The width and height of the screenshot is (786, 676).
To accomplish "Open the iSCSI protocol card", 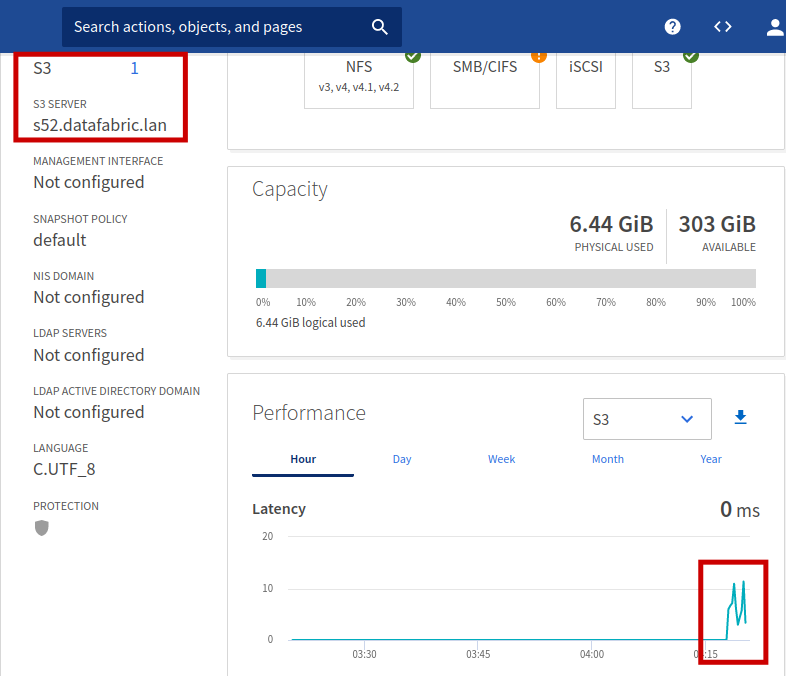I will click(585, 80).
